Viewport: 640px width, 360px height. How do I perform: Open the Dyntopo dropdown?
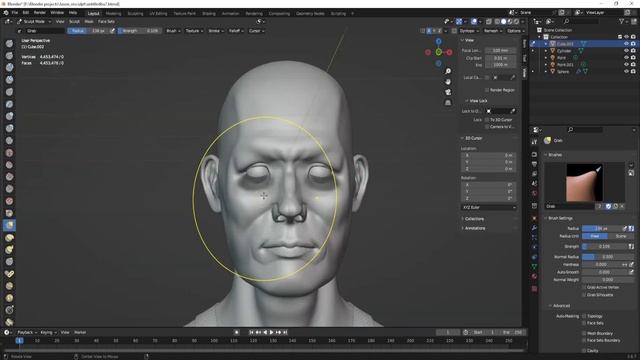pos(469,31)
